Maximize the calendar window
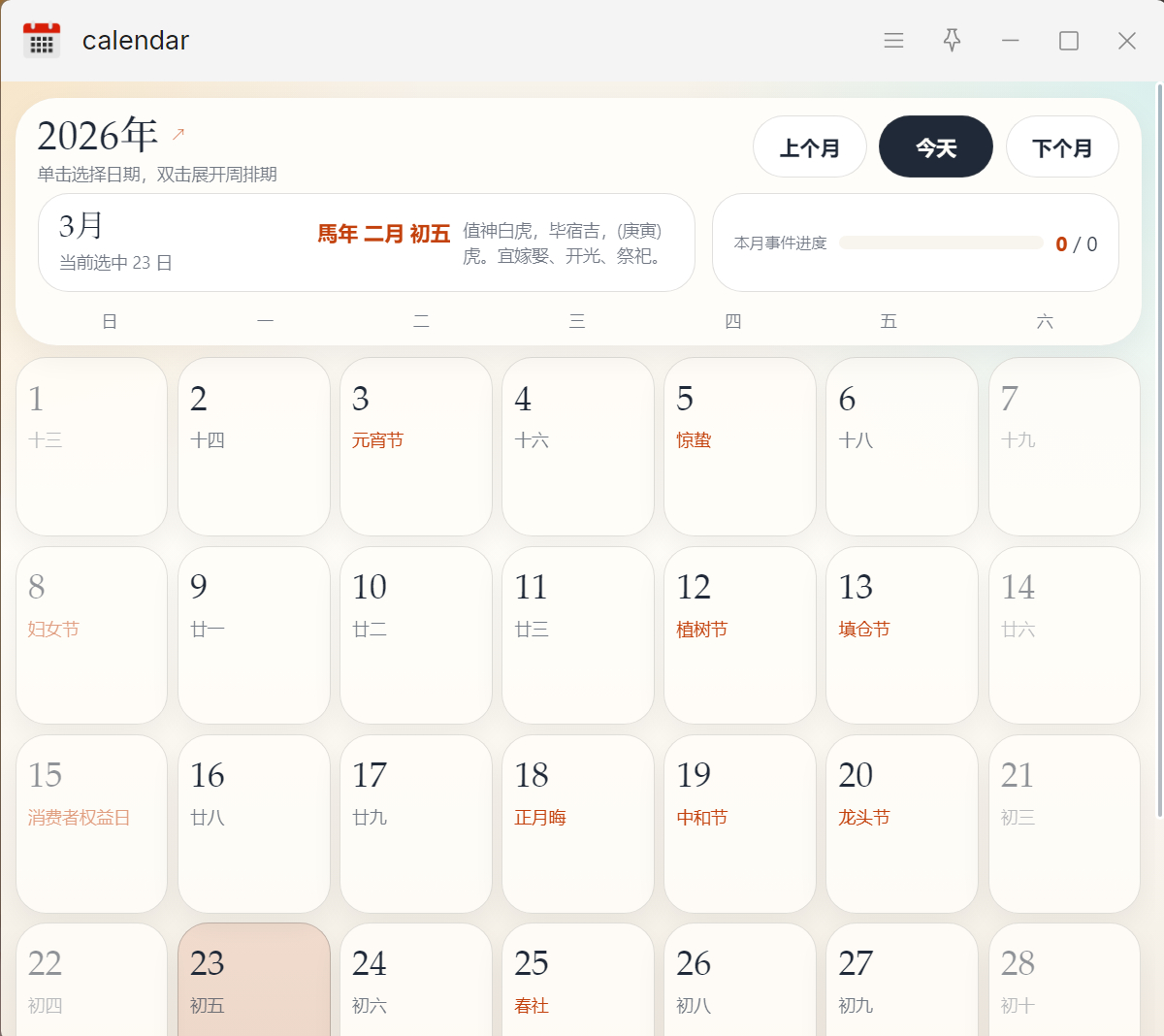The image size is (1164, 1036). 1068,41
